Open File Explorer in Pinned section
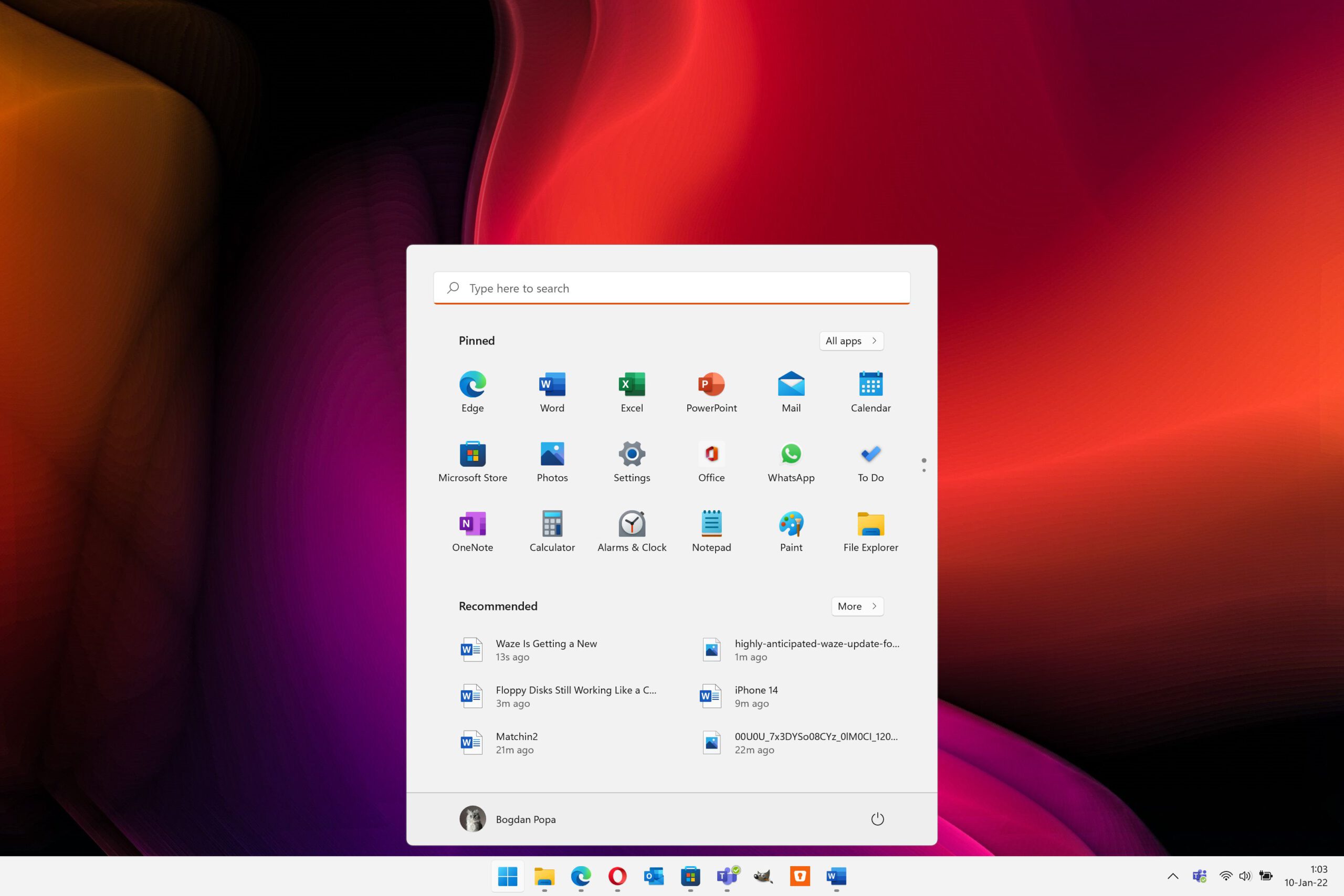 click(x=870, y=531)
